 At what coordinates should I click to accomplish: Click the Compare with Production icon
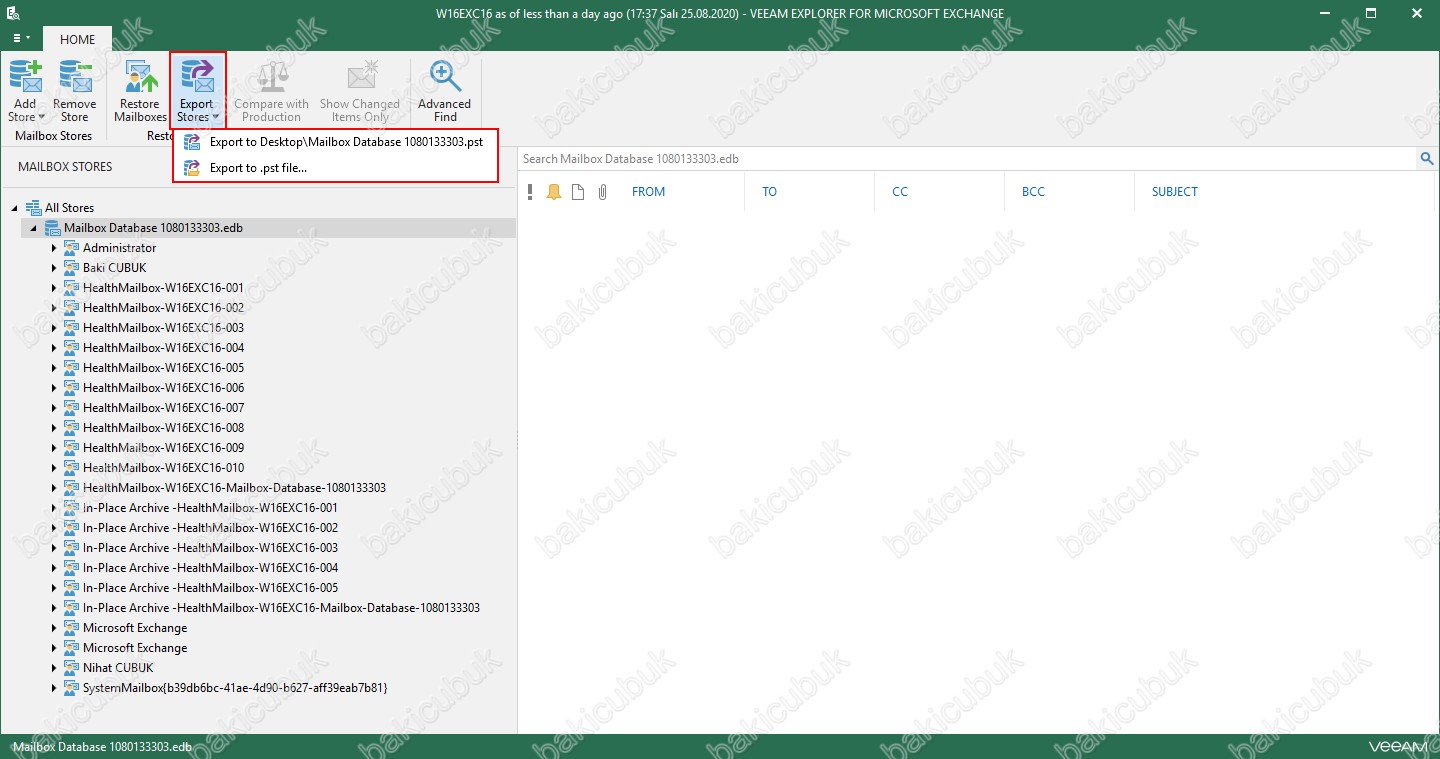pos(271,78)
